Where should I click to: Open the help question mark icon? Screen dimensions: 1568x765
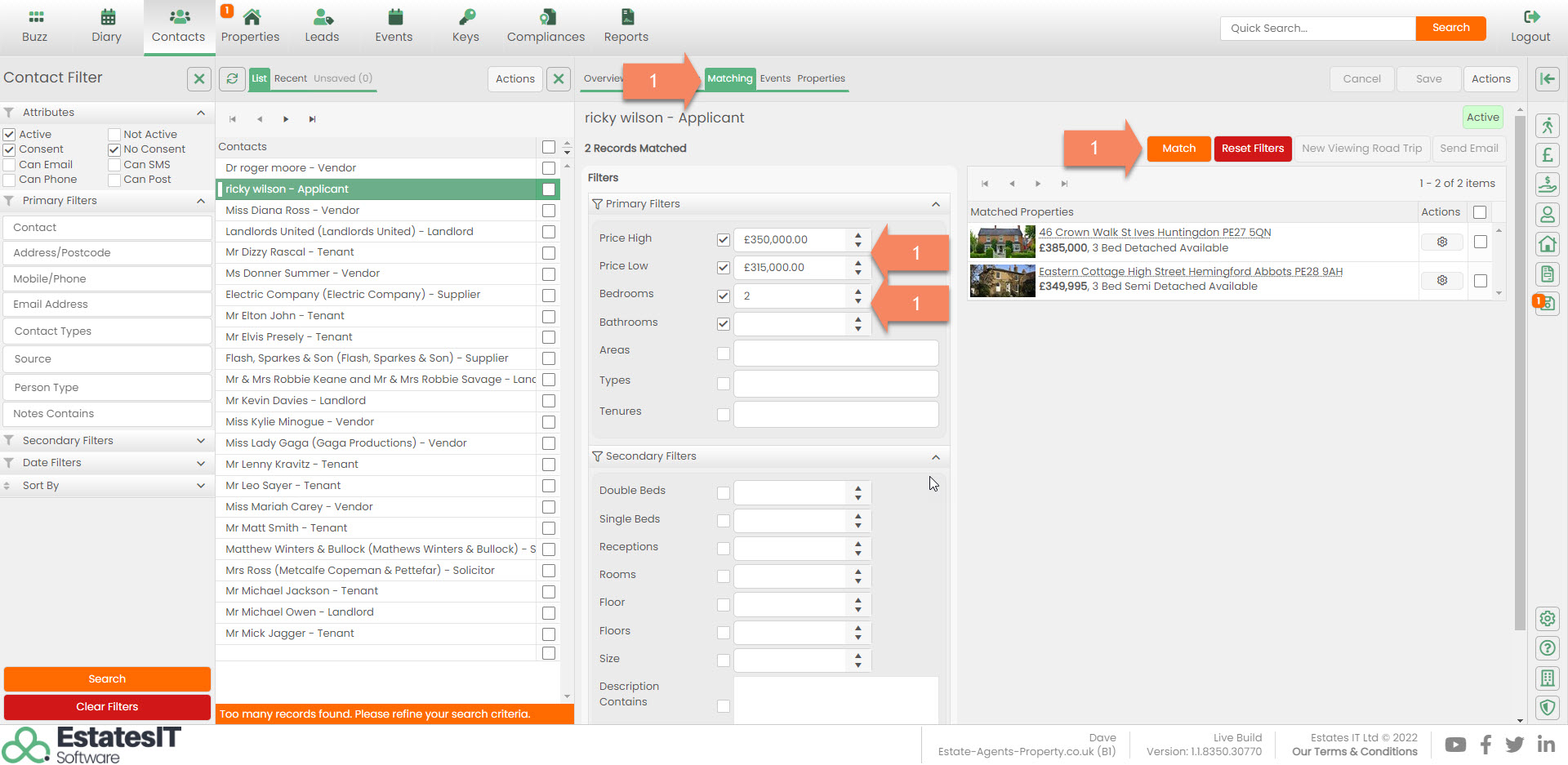pos(1547,648)
